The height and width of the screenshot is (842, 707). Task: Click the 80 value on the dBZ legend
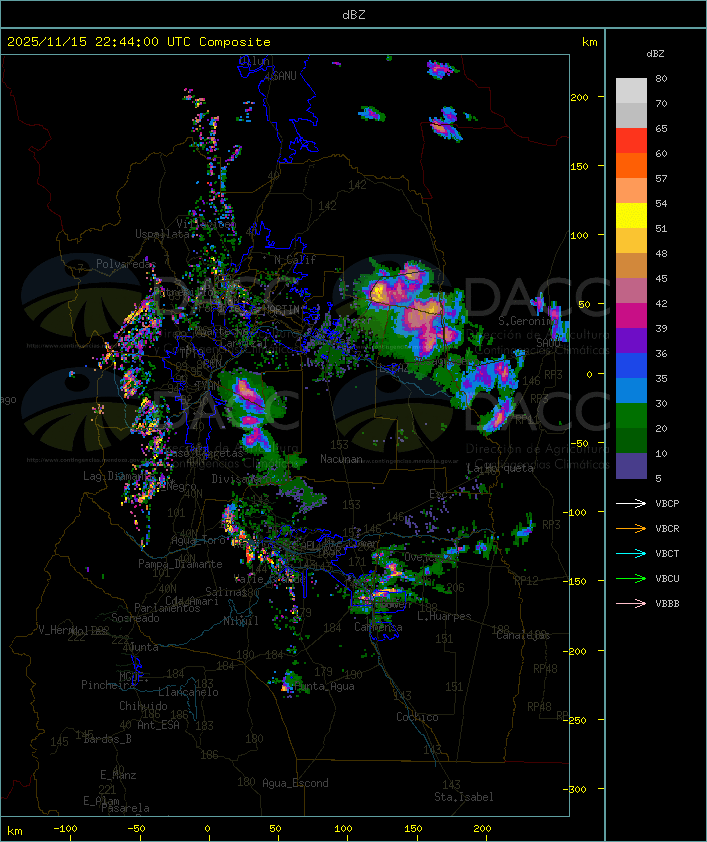pyautogui.click(x=661, y=78)
